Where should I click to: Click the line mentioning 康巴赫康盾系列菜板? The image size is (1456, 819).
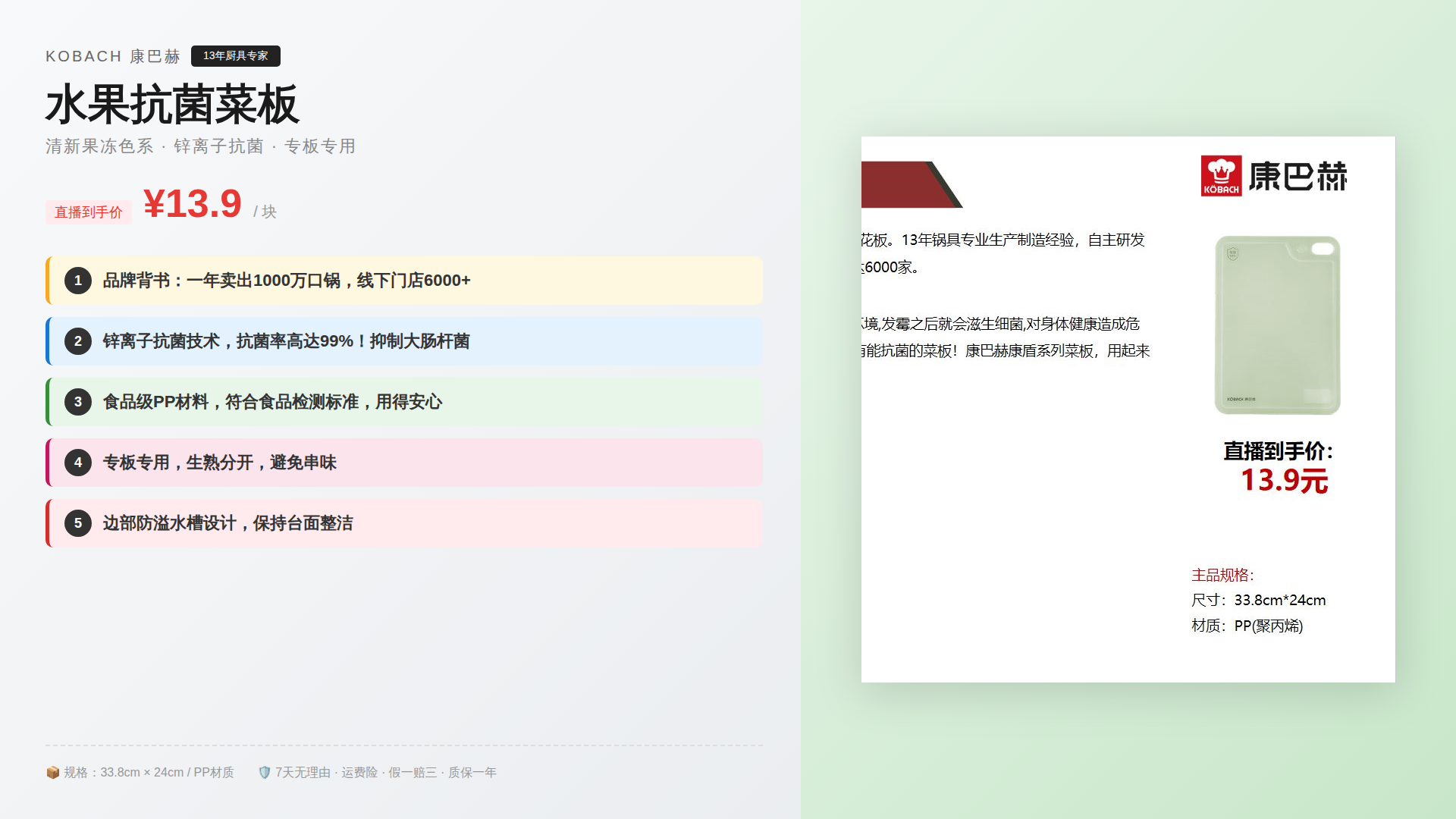tap(1006, 351)
